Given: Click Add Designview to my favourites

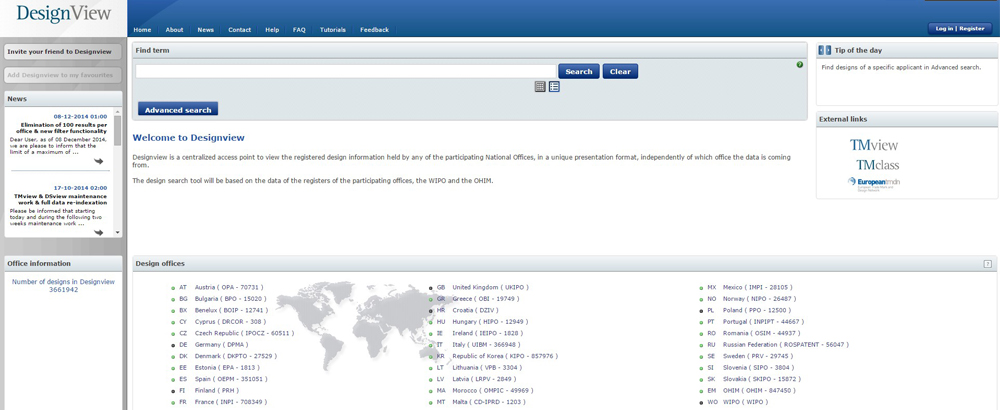Looking at the screenshot, I should click(62, 75).
